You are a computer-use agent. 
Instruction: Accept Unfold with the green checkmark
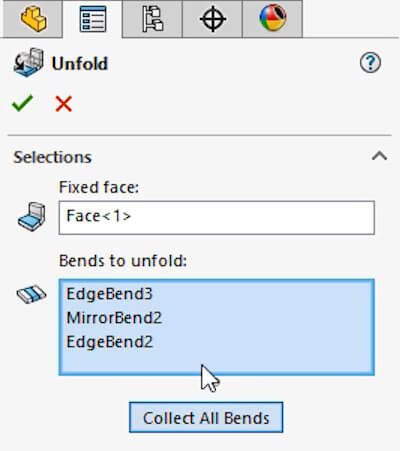click(22, 103)
